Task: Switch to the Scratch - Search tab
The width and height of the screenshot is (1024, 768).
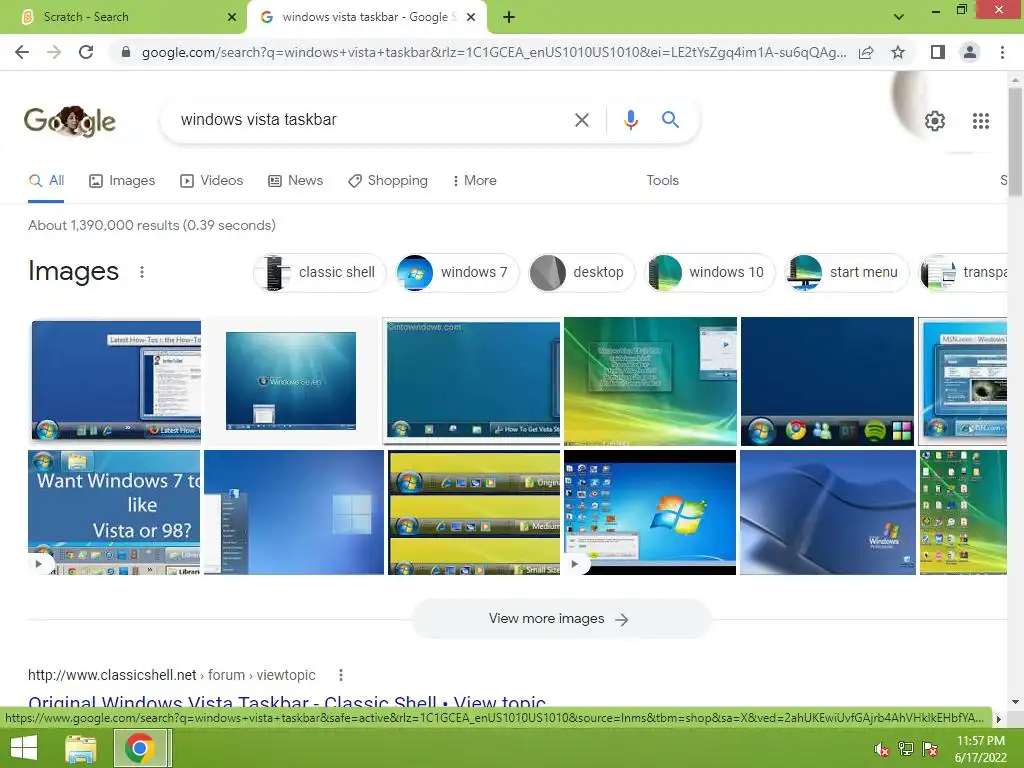Action: pyautogui.click(x=124, y=17)
